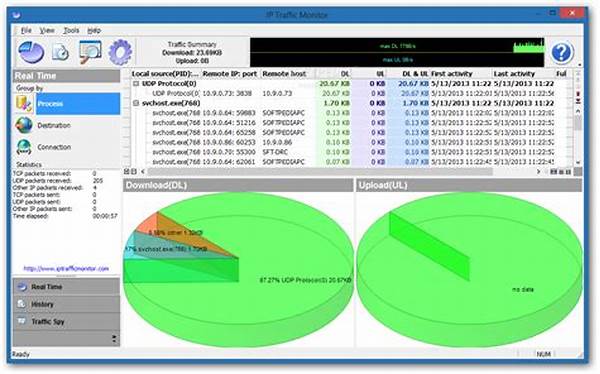Follow the iptrafficmonitor.com link
Image resolution: width=600 pixels, height=374 pixels.
[66, 268]
